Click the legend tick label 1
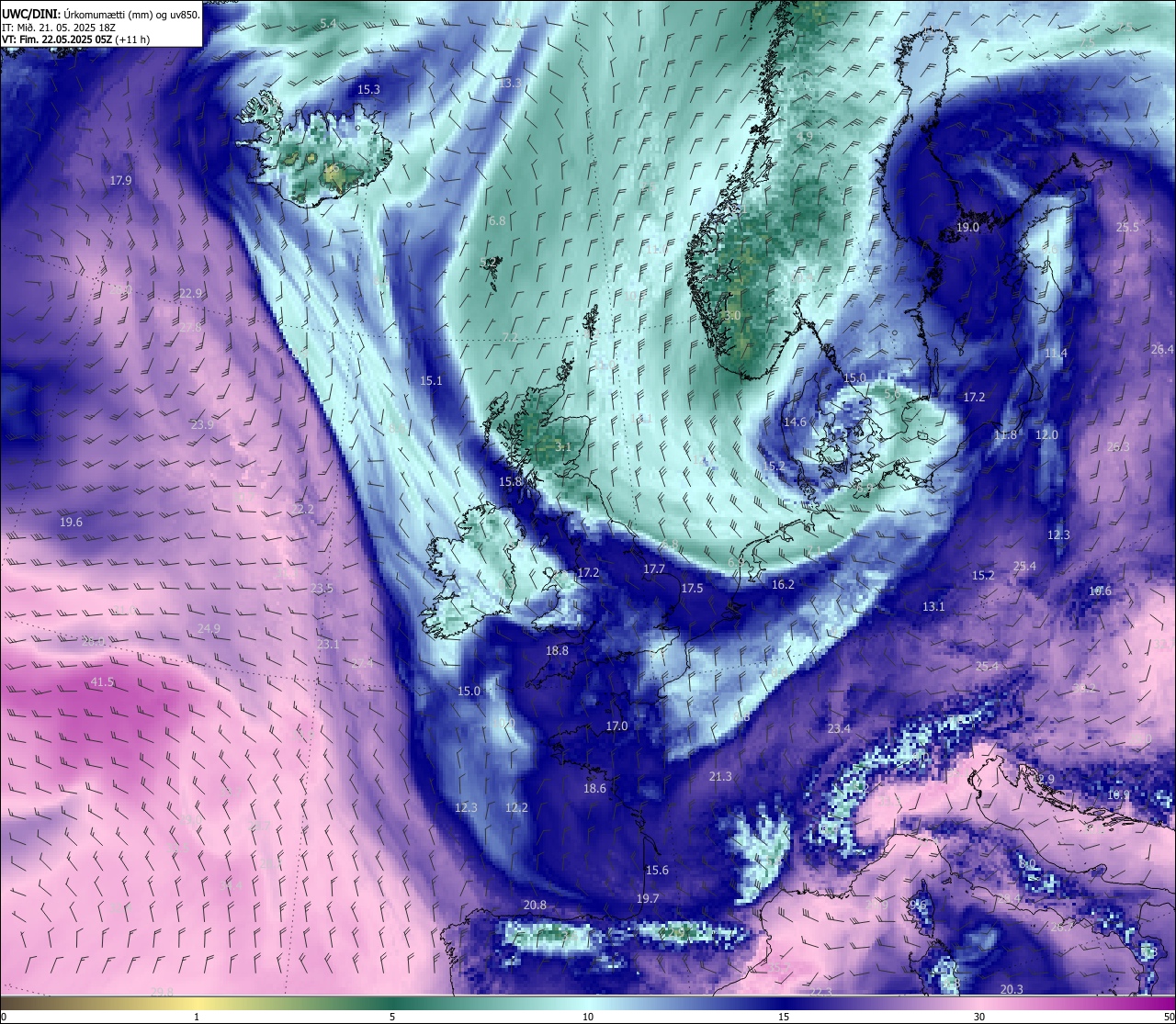1176x1024 pixels. point(197,1017)
